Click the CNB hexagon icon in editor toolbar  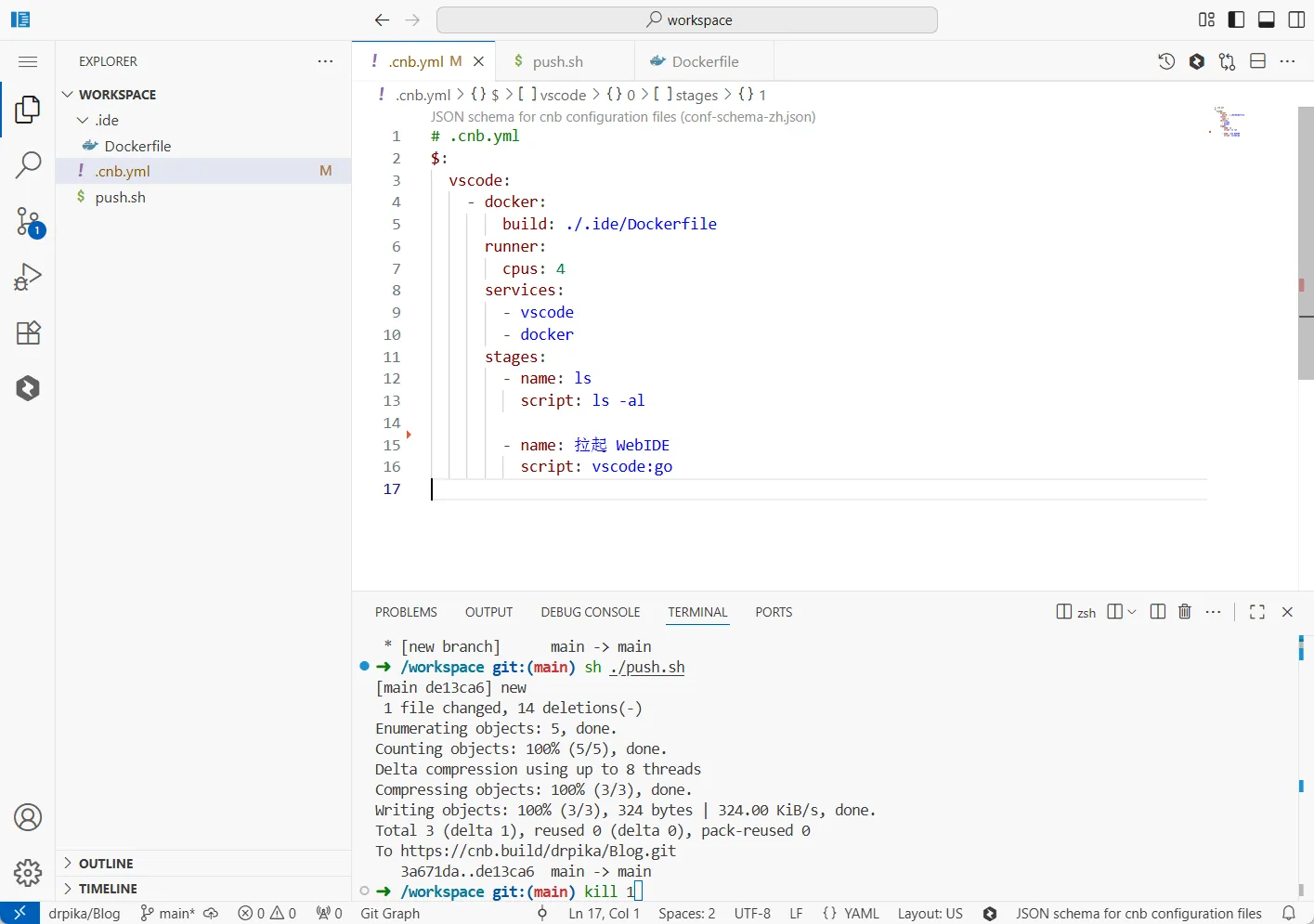1197,61
